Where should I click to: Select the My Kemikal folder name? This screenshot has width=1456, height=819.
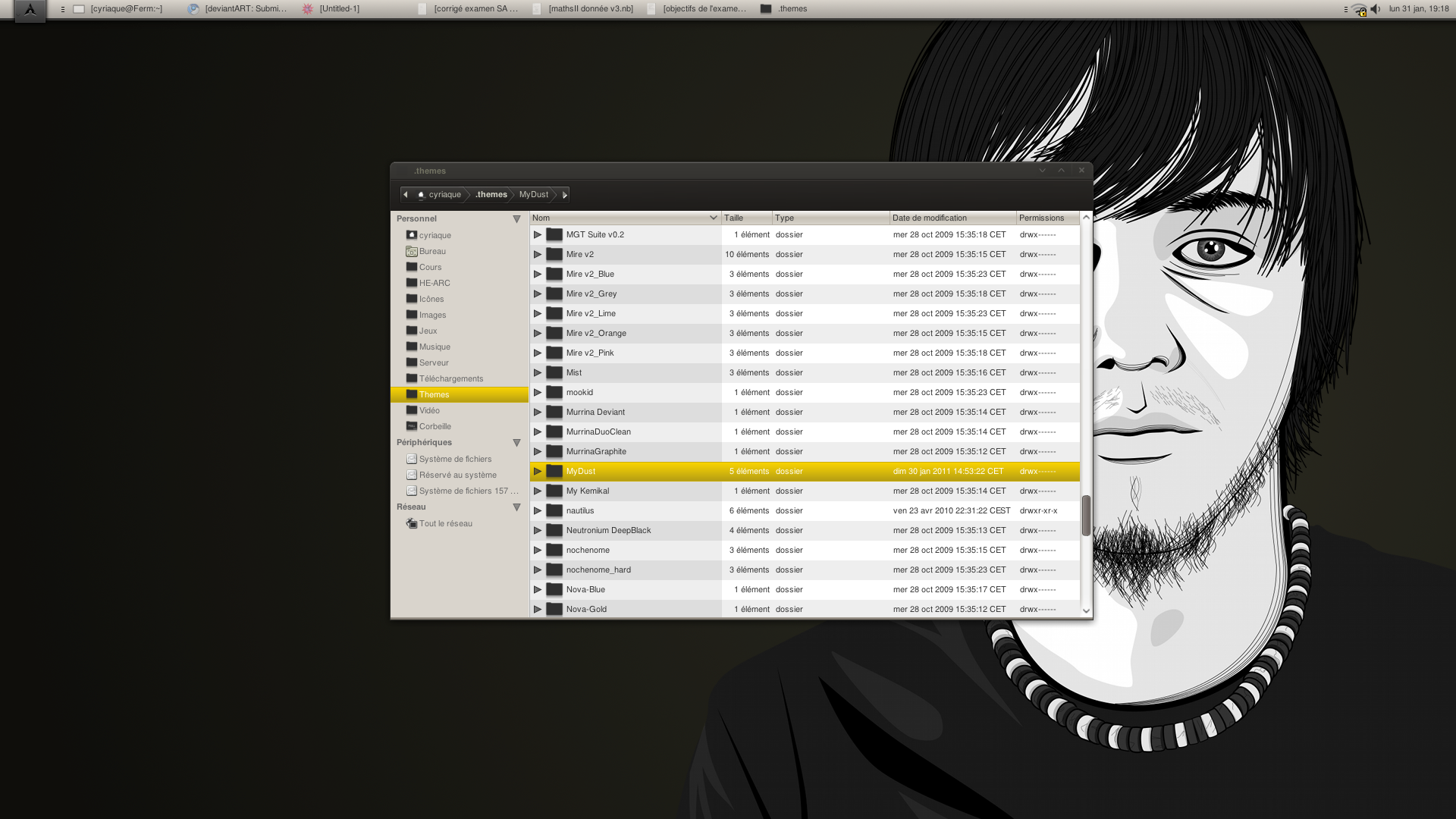tap(588, 491)
